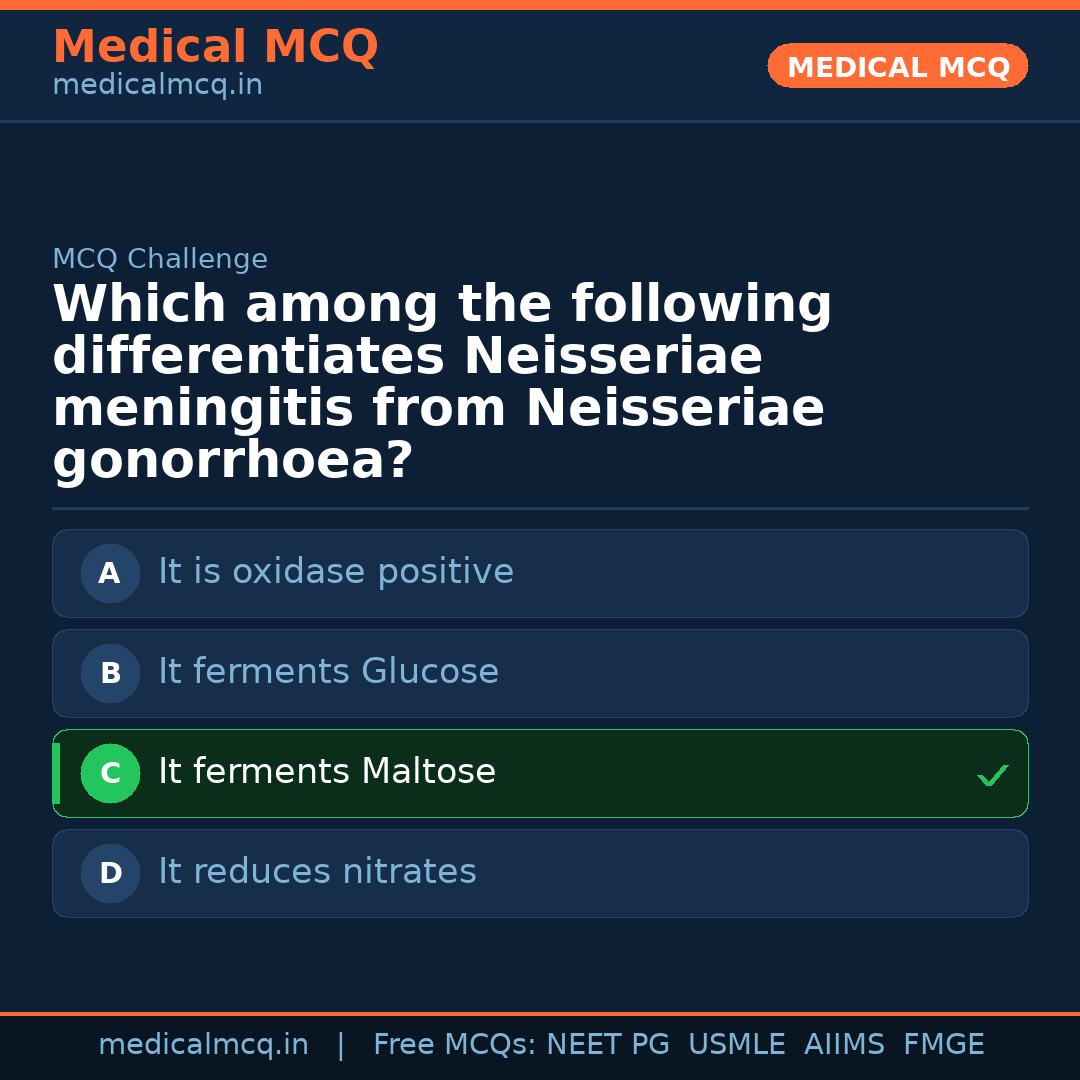The width and height of the screenshot is (1080, 1080).
Task: Click the "MCQ Challenge" label
Action: click(x=160, y=260)
